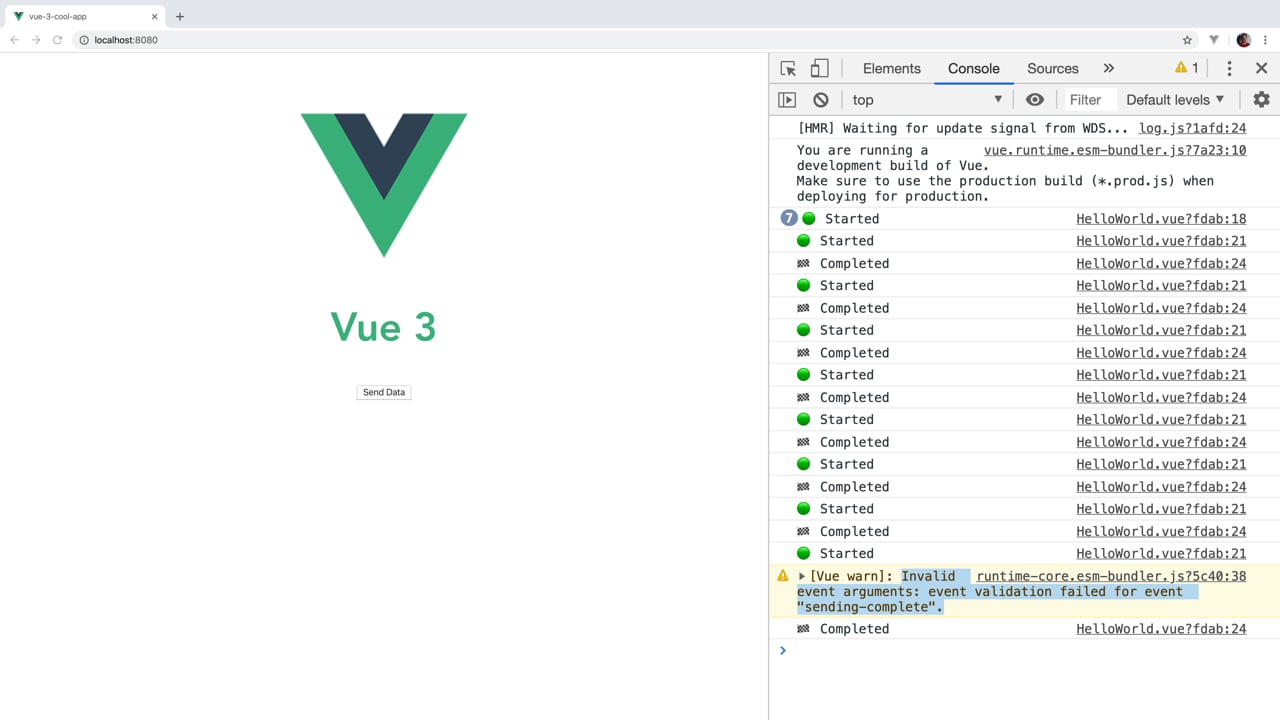Screen dimensions: 1280x720
Task: Reload the page
Action: [x=57, y=40]
